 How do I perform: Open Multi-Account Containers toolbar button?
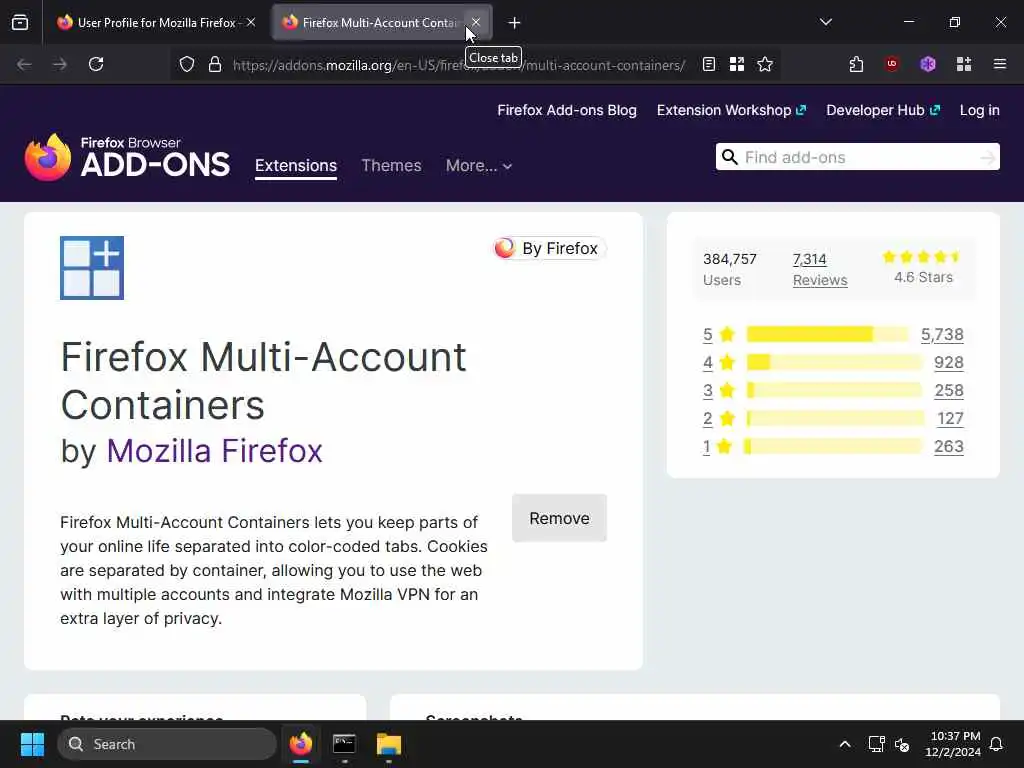click(x=964, y=64)
